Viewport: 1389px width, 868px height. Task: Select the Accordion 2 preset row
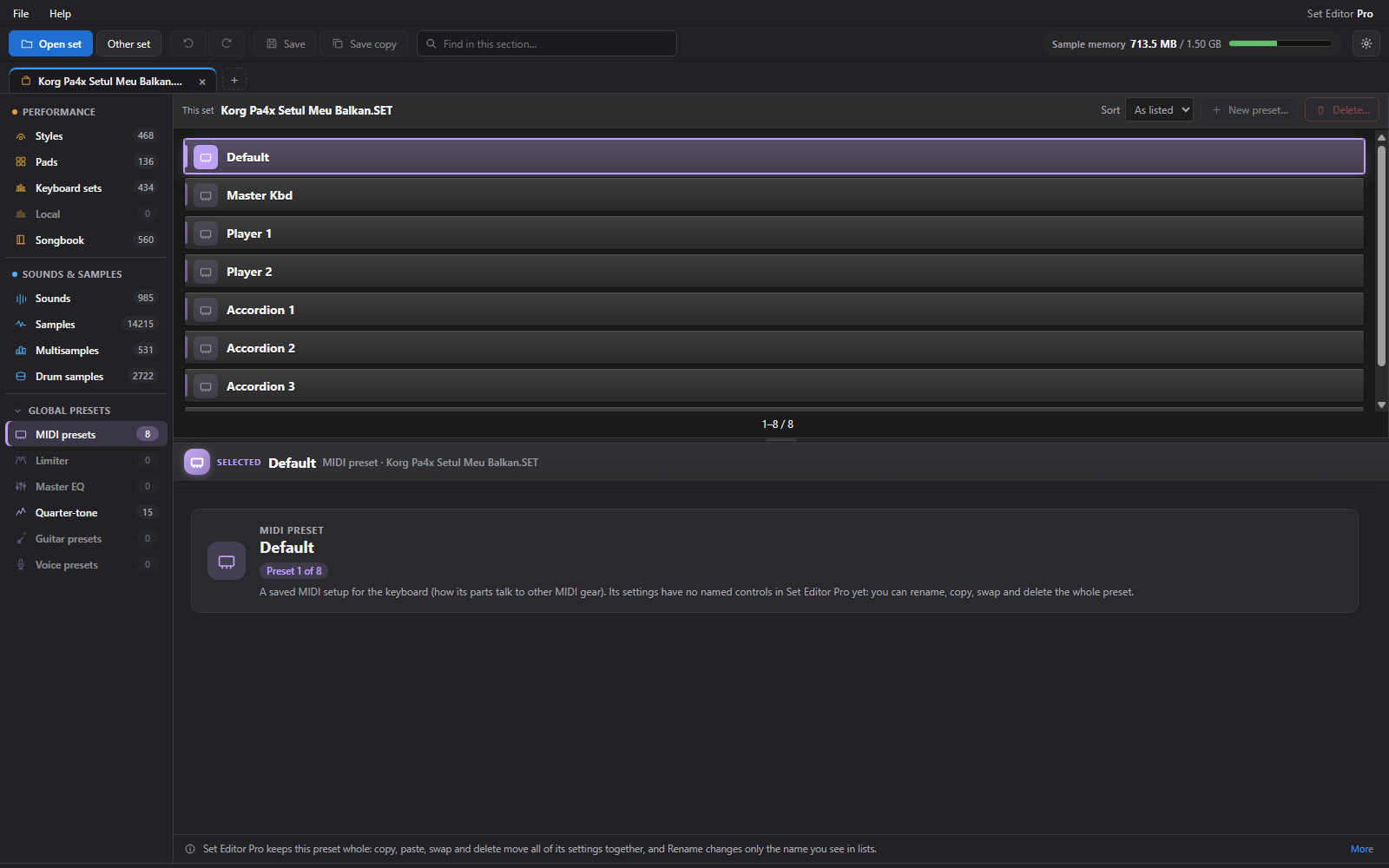pyautogui.click(x=774, y=348)
